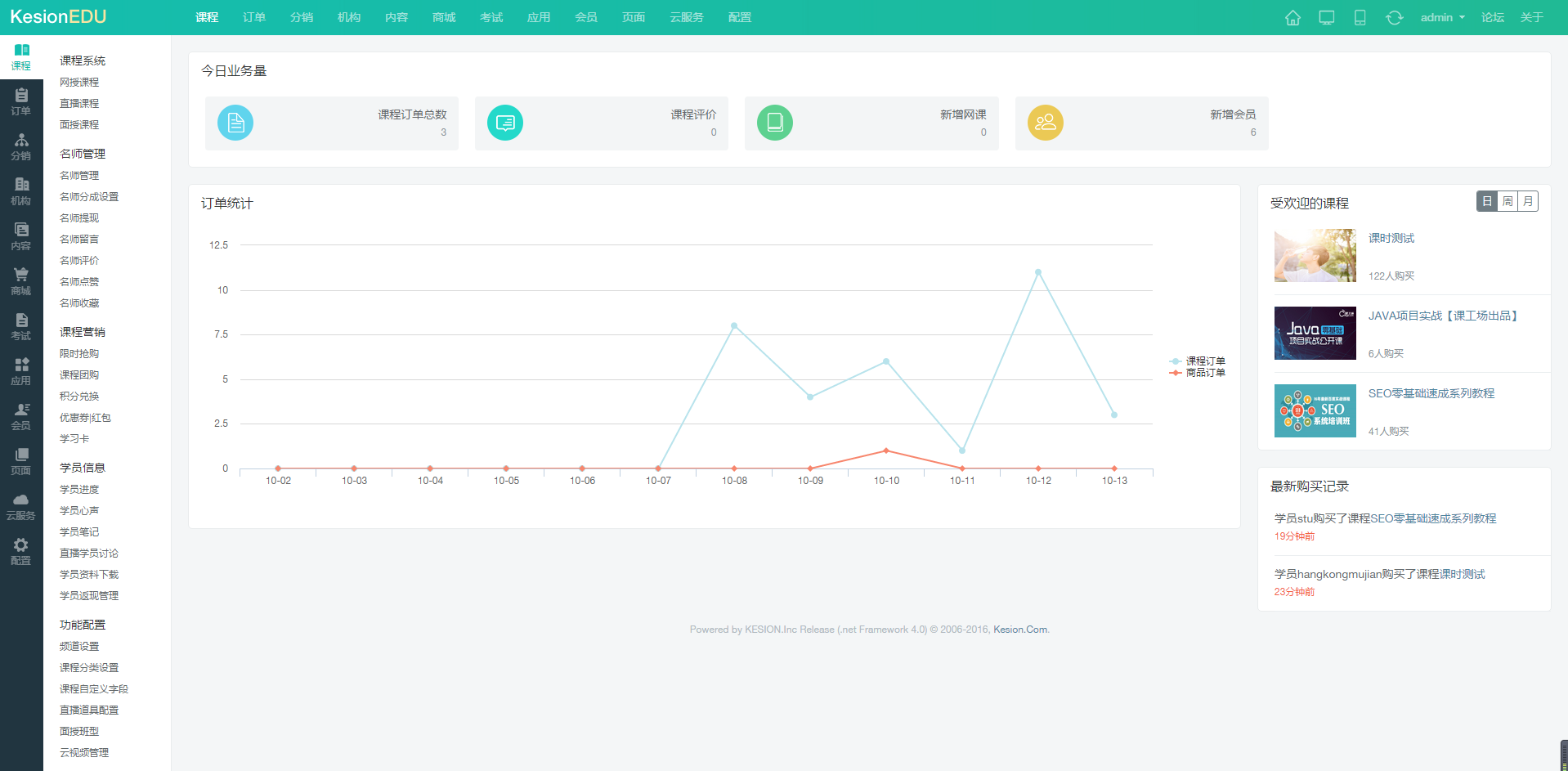Click the home icon in top bar
Image resolution: width=1568 pixels, height=771 pixels.
click(1292, 18)
